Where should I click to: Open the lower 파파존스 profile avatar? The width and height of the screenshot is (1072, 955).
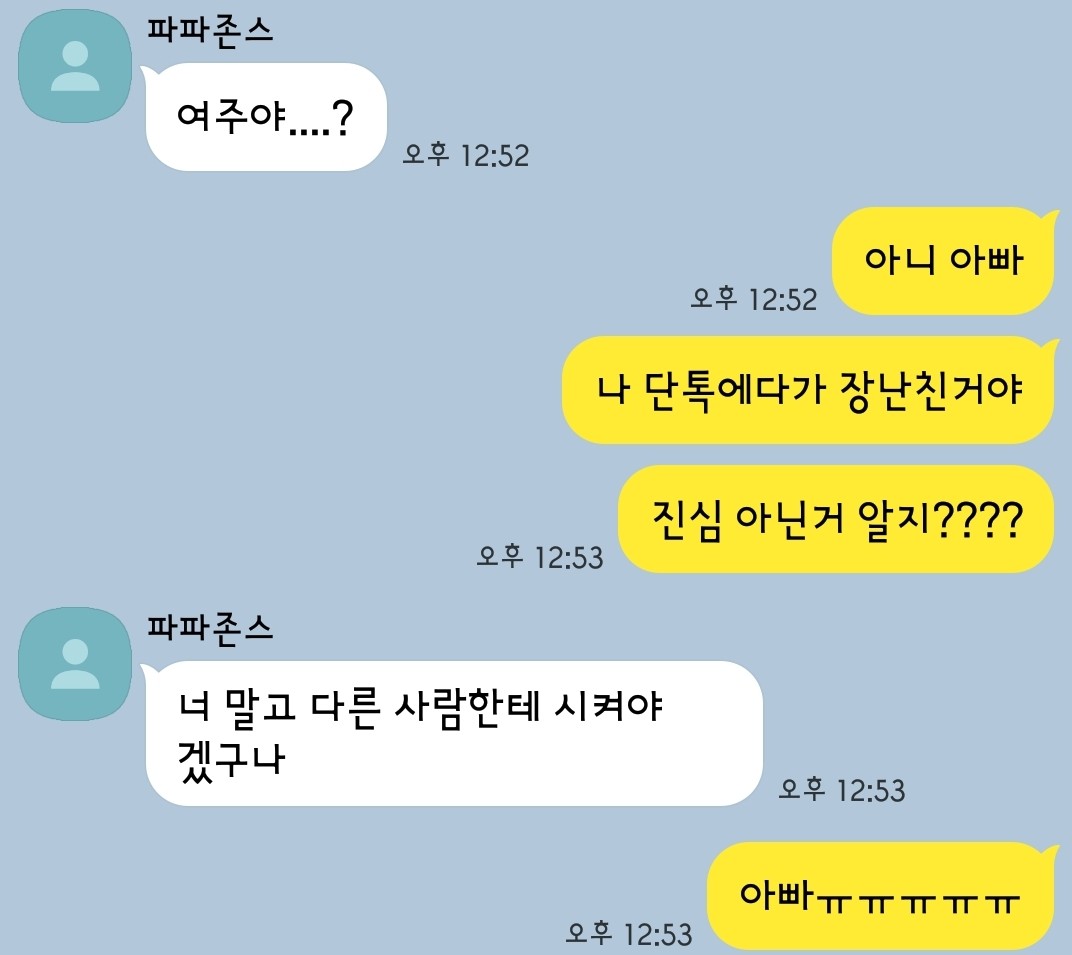coord(75,664)
